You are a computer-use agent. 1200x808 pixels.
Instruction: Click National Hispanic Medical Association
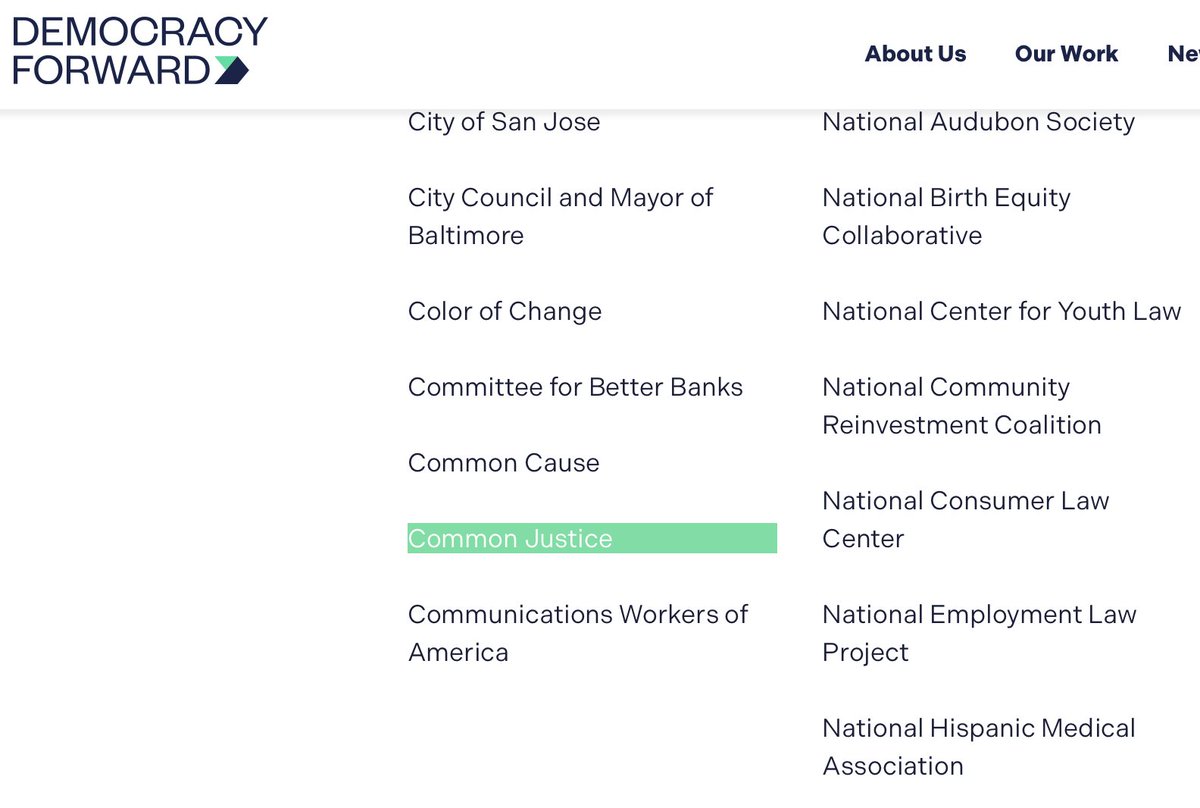(x=978, y=747)
